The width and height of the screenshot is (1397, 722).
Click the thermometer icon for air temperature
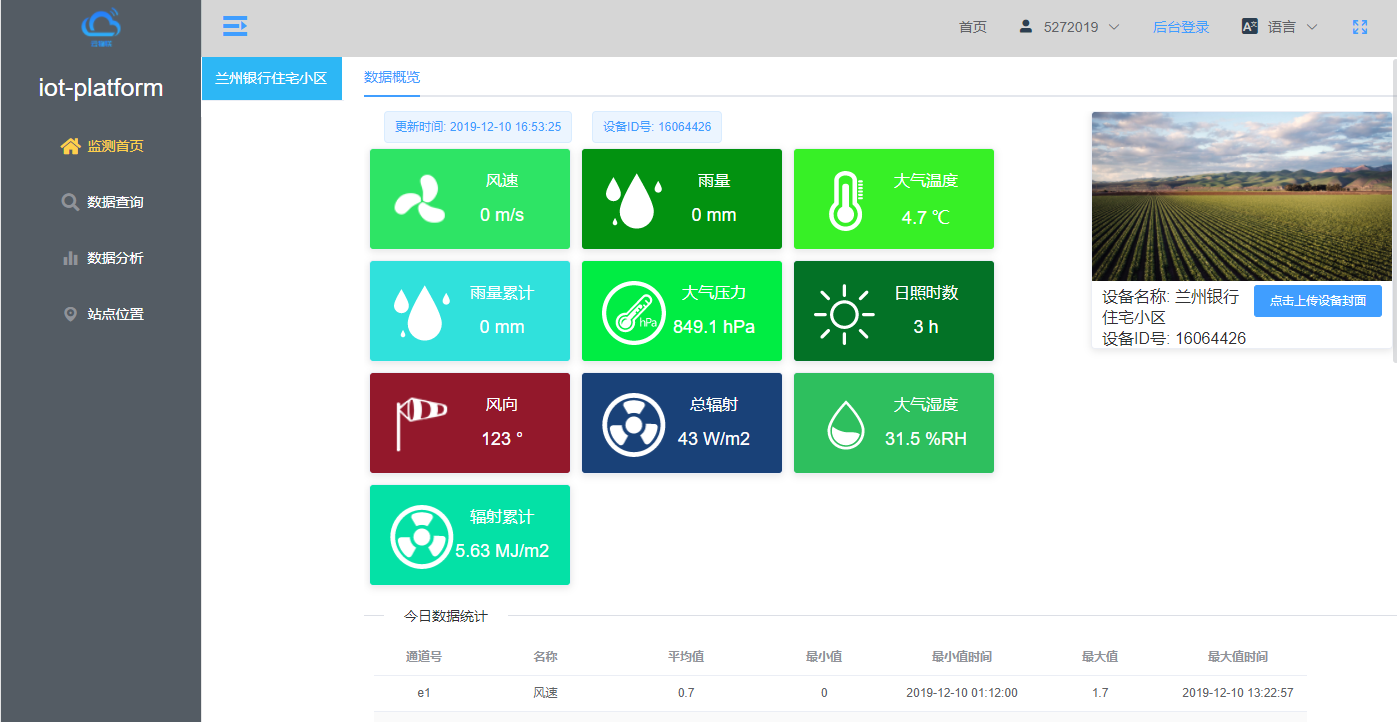point(844,199)
